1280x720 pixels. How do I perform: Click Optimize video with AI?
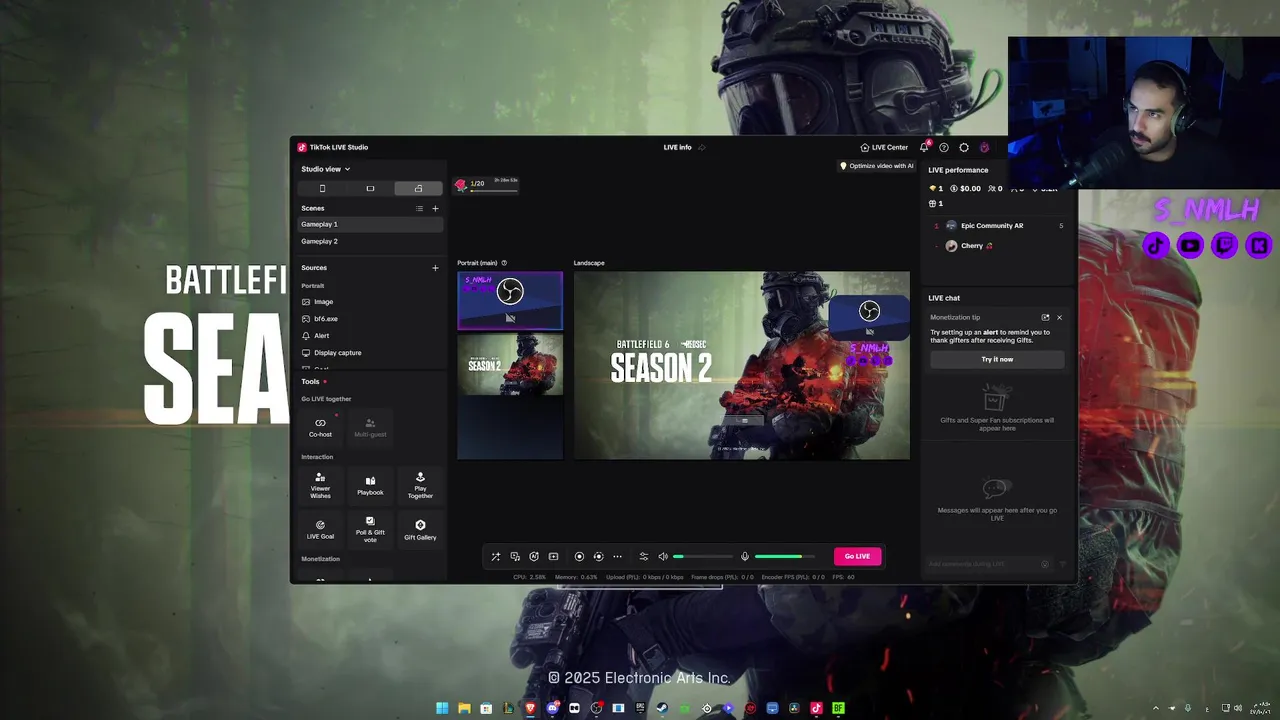point(876,166)
